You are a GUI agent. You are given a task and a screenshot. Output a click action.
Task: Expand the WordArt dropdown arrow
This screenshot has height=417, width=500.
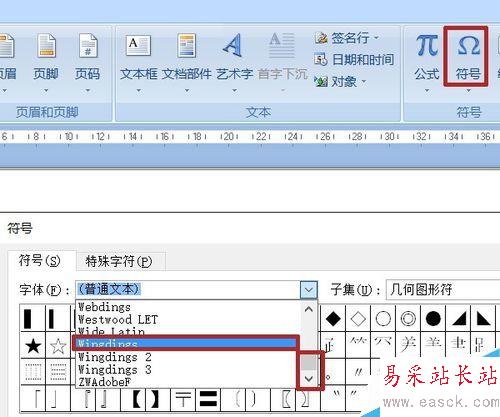coord(234,90)
